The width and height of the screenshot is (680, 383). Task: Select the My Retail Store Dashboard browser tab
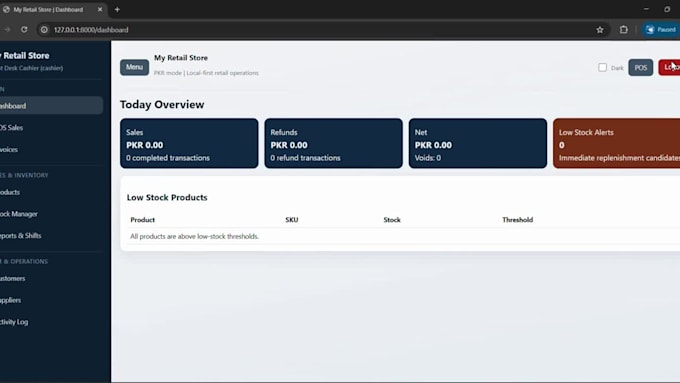(52, 9)
